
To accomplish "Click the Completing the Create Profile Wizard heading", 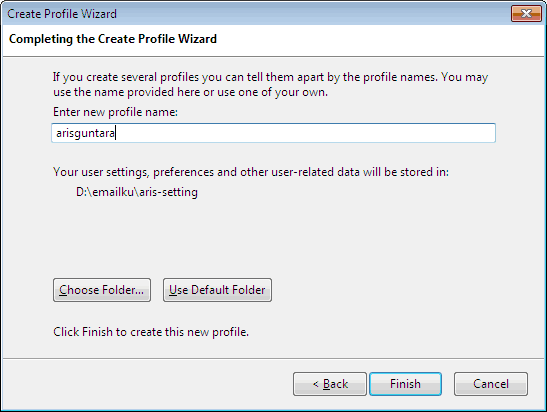I will click(x=113, y=39).
